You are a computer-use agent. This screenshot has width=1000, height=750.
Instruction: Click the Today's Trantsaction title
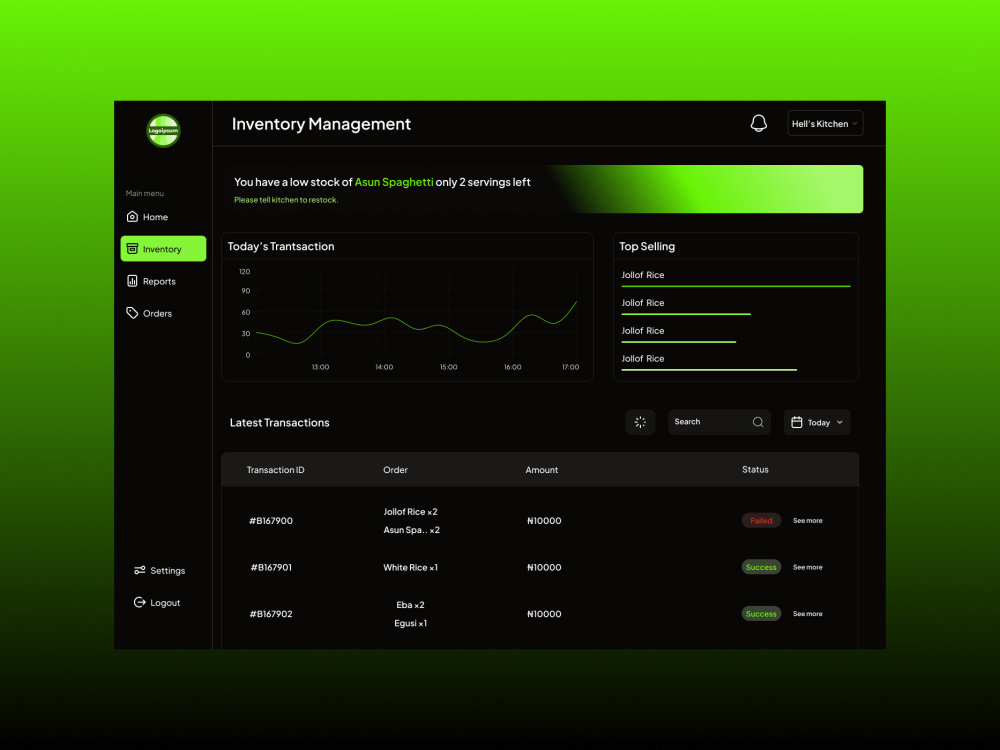[281, 246]
